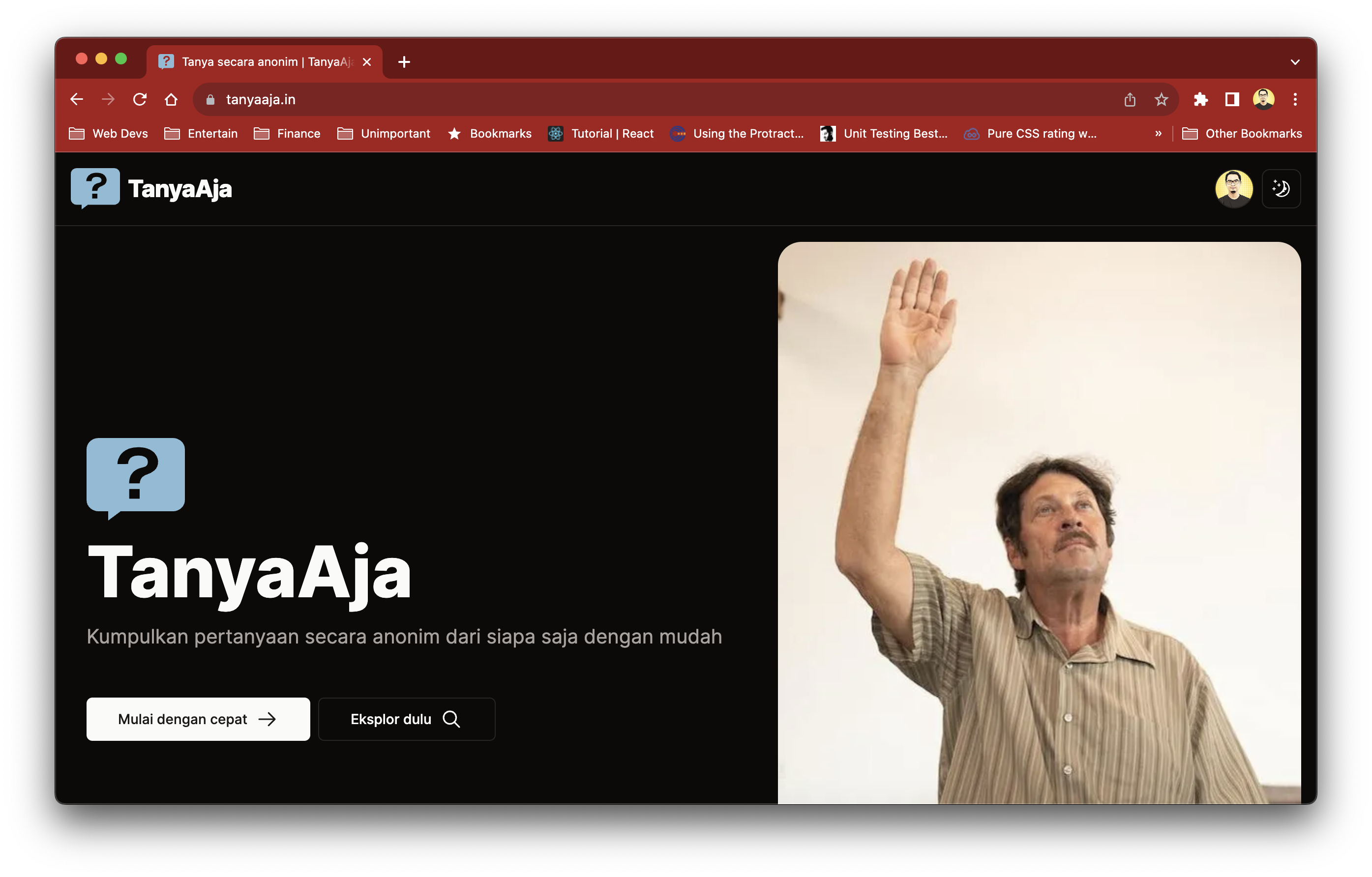Click Mulai dengan cepat button
Image resolution: width=1372 pixels, height=877 pixels.
coord(198,719)
